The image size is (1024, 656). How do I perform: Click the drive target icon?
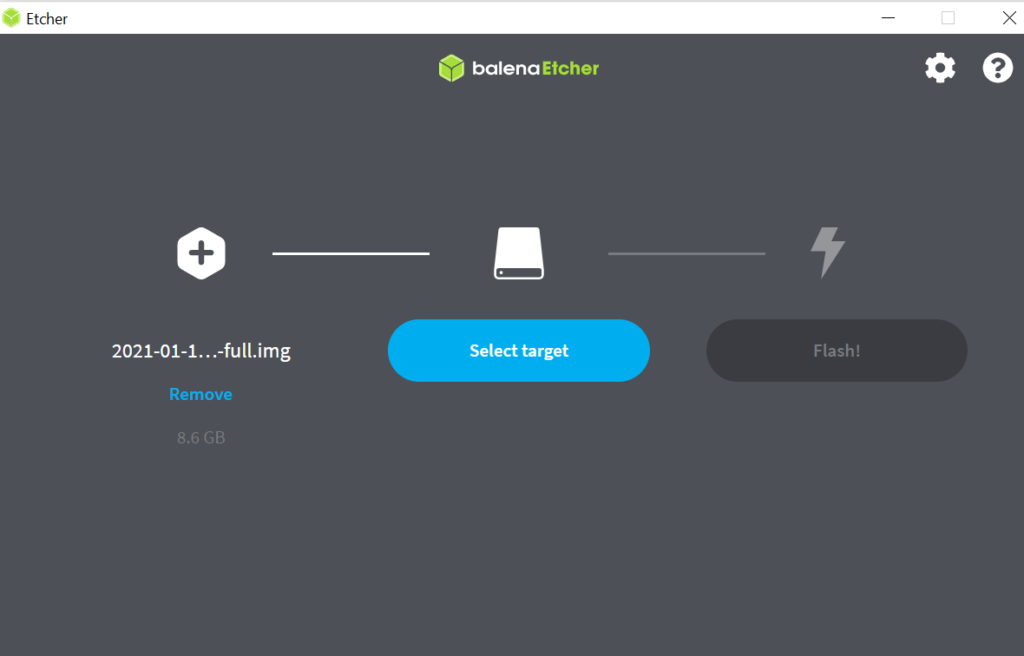(519, 254)
